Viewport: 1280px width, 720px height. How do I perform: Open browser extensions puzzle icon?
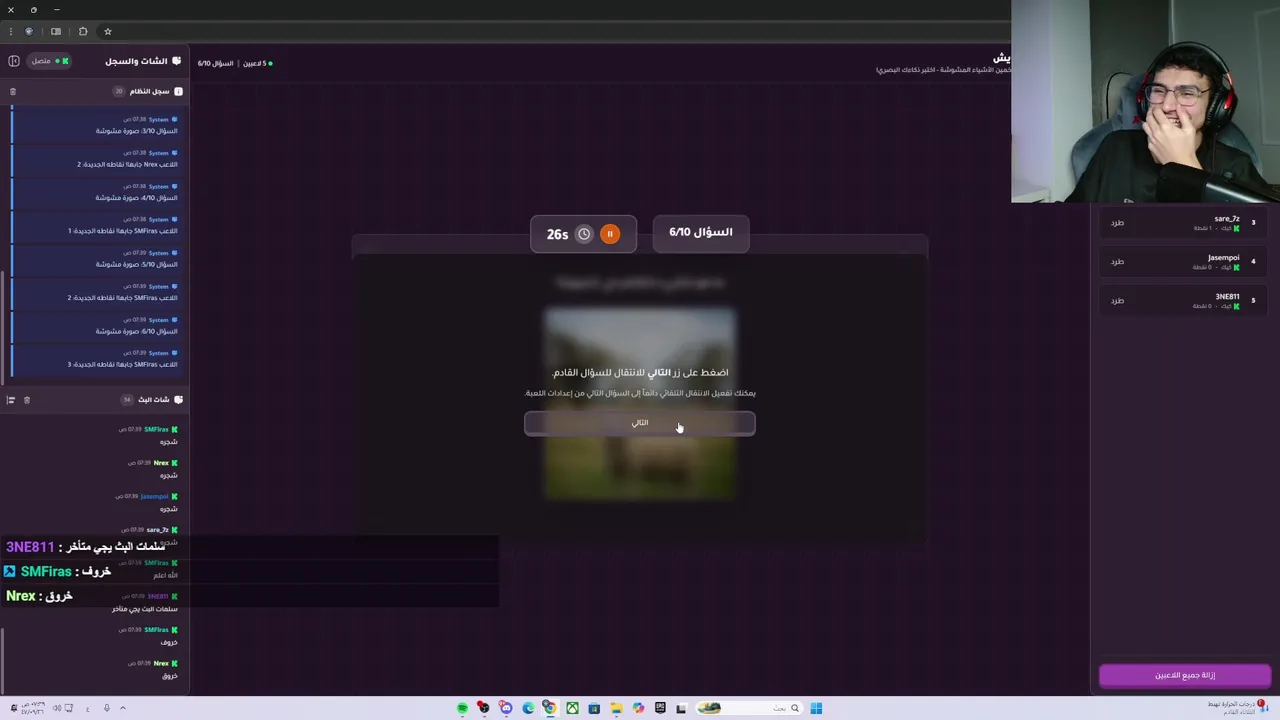coord(83,31)
